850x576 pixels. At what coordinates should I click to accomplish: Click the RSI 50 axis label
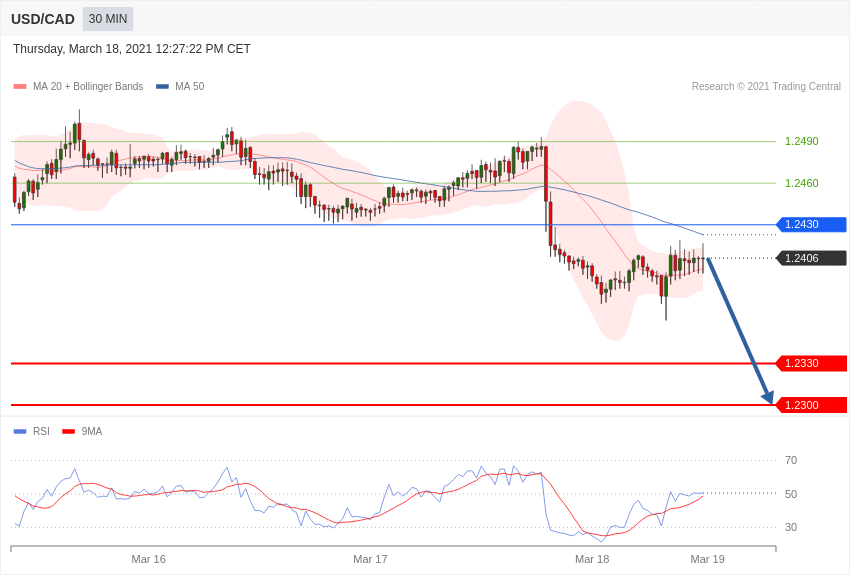tap(791, 494)
